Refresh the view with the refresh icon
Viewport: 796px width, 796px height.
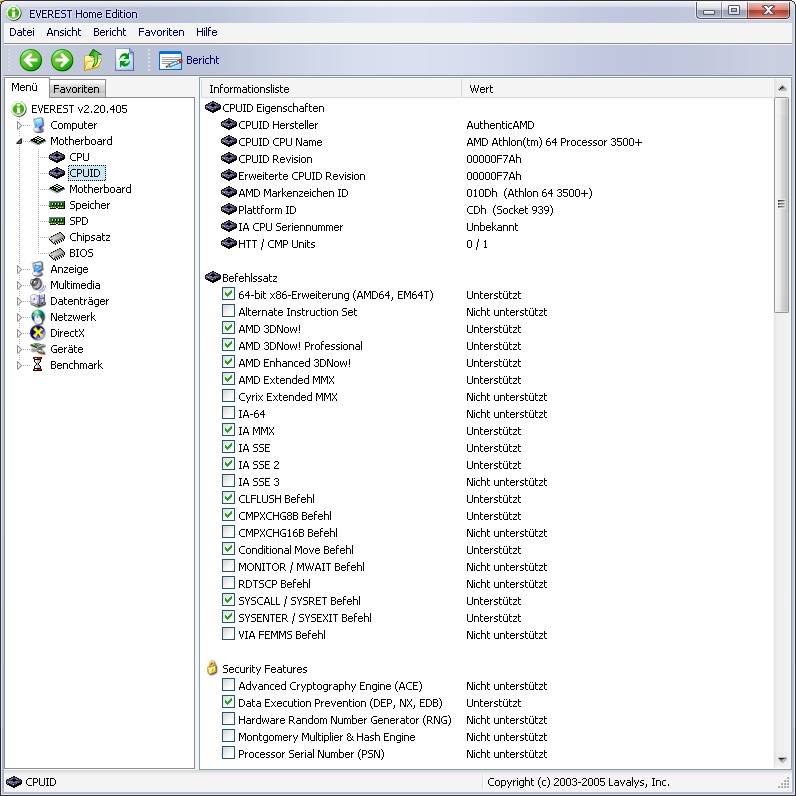pyautogui.click(x=124, y=60)
